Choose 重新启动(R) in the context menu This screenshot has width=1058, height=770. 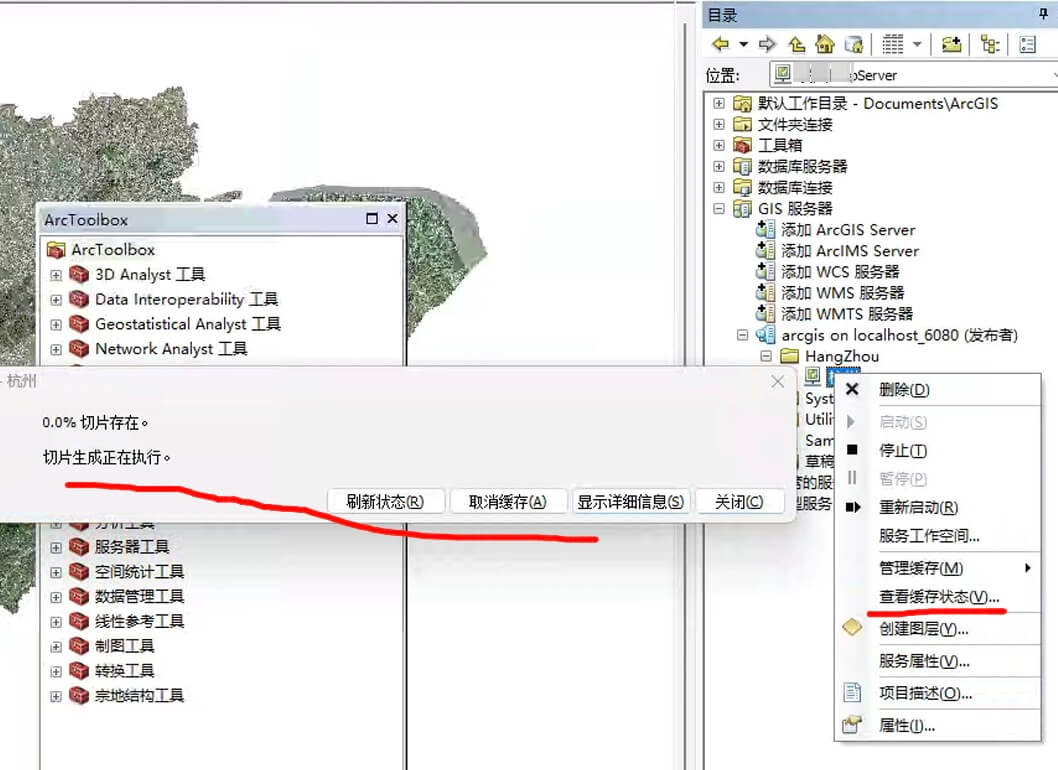[918, 508]
